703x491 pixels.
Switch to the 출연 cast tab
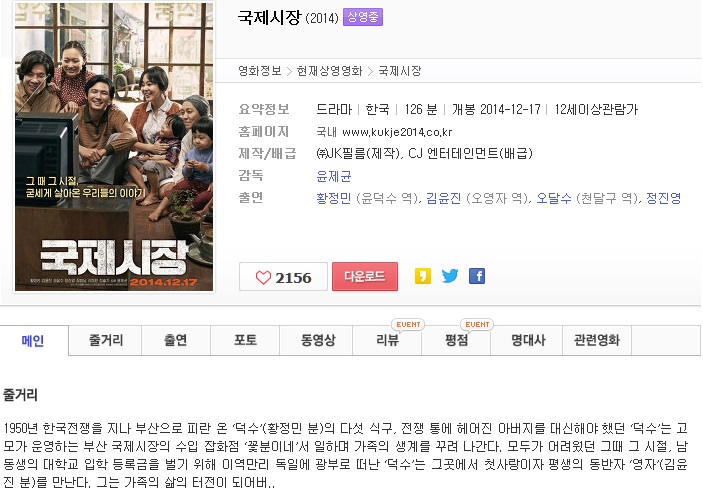point(176,340)
